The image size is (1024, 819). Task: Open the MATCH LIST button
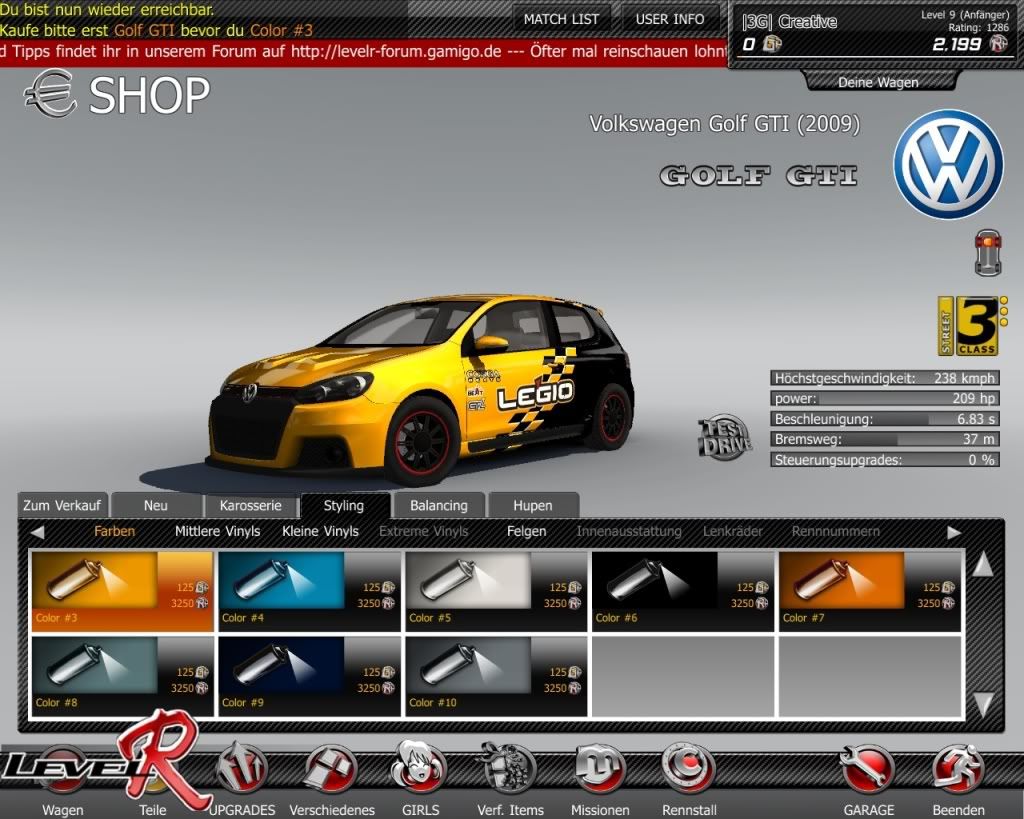tap(561, 19)
